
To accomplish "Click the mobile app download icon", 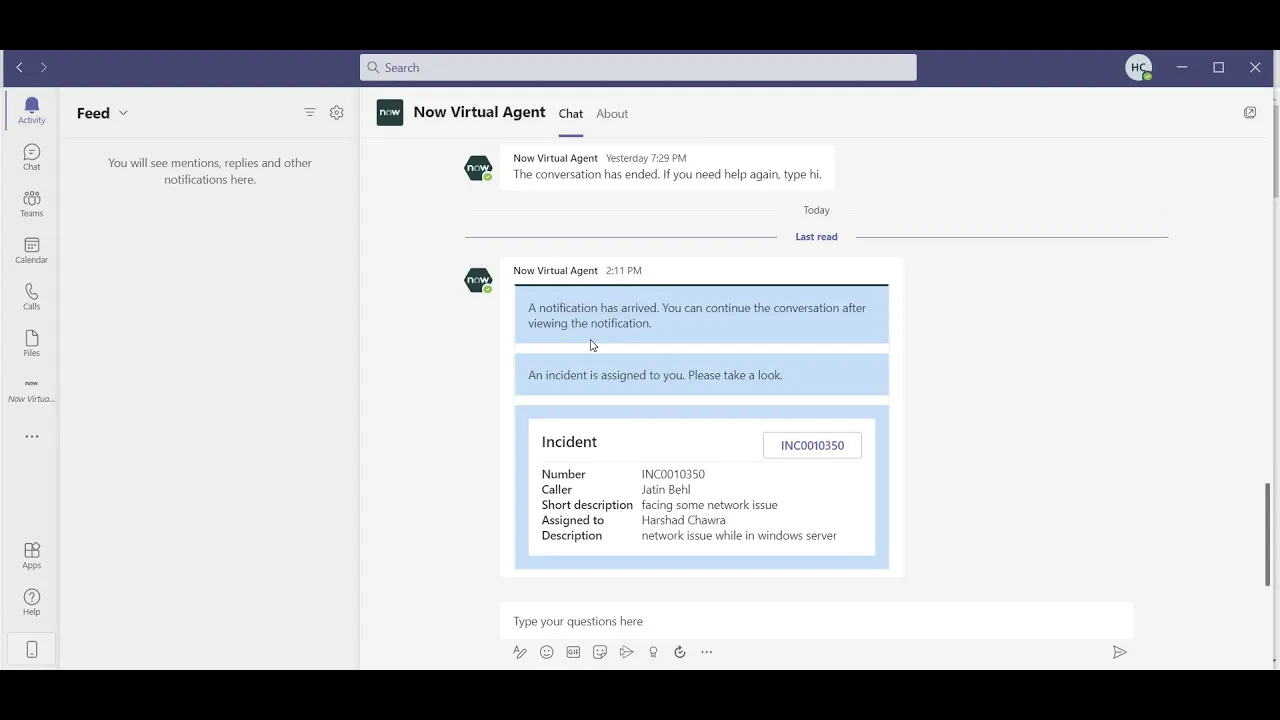I will click(31, 650).
